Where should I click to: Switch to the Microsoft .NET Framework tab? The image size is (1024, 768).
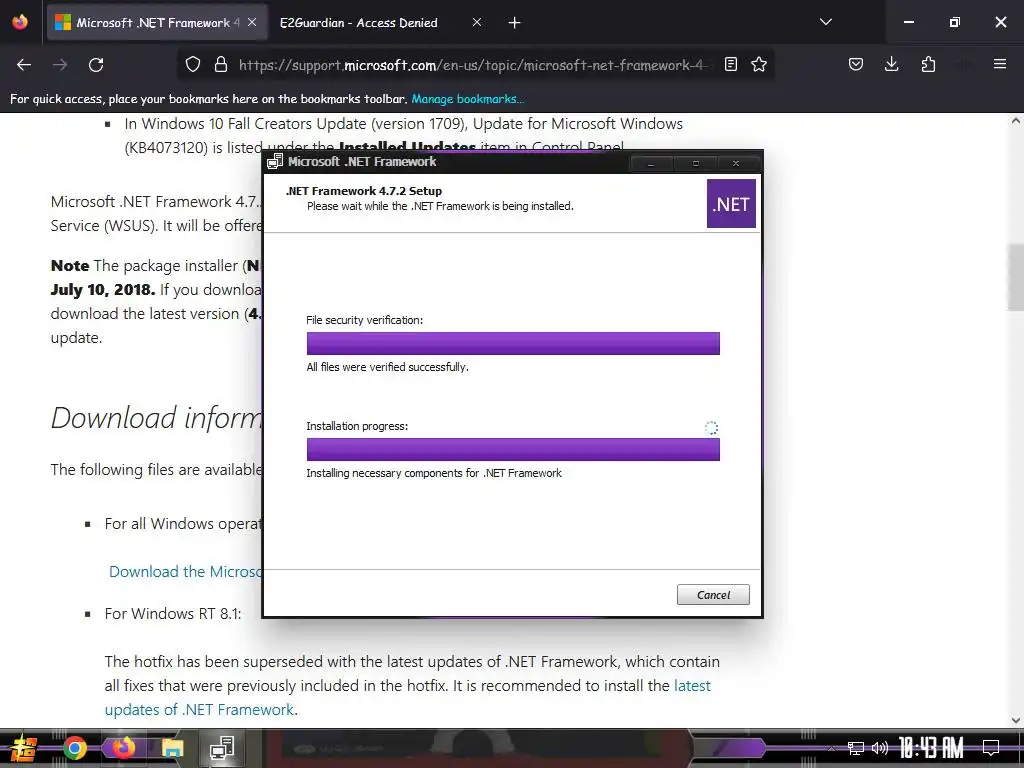click(157, 23)
